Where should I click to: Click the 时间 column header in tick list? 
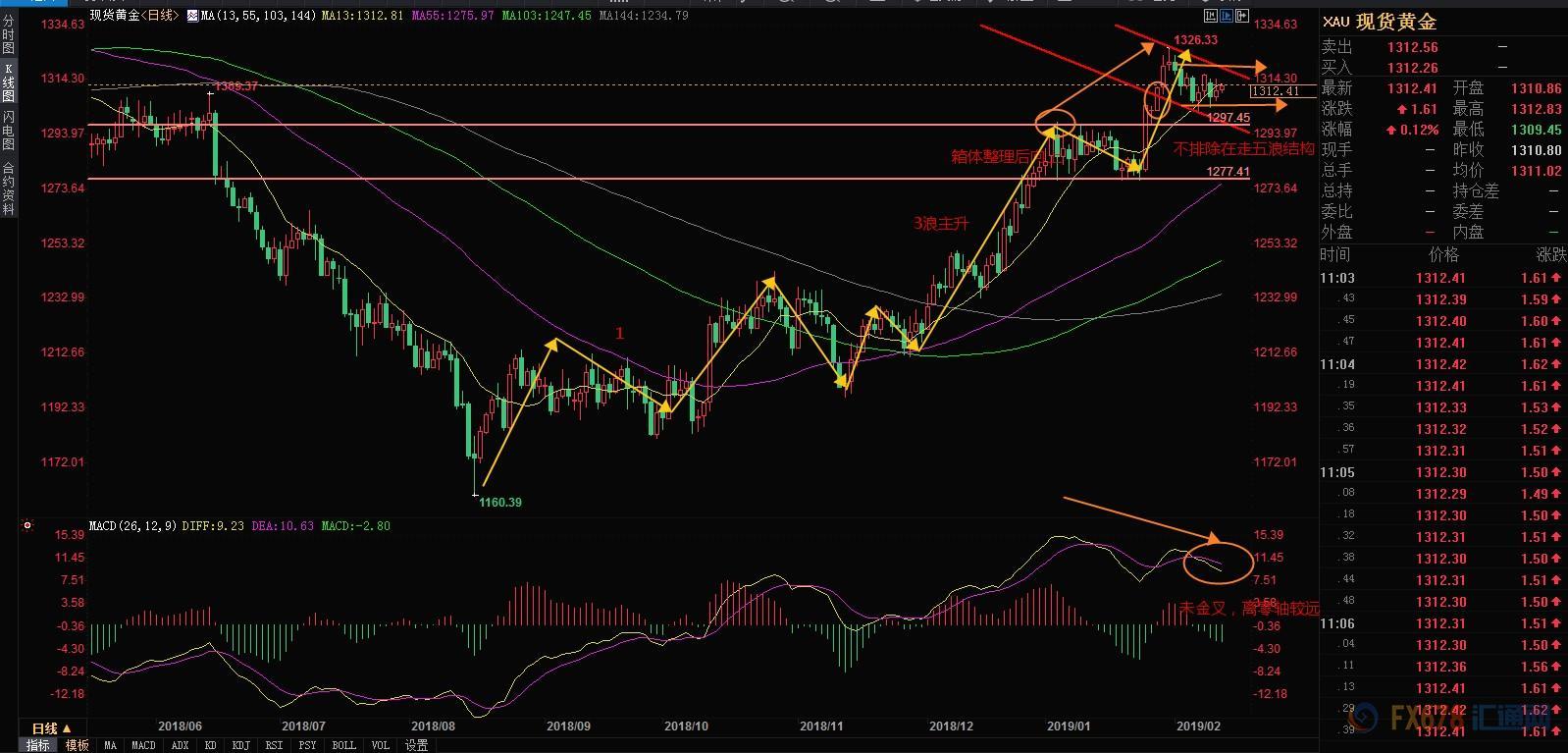(1335, 254)
